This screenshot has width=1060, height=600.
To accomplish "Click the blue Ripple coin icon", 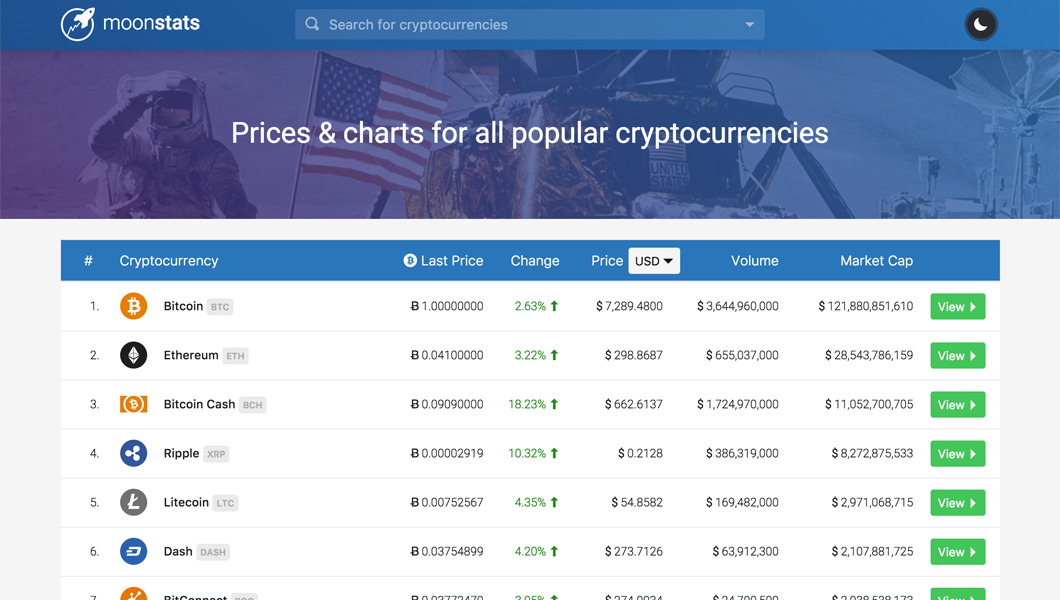I will tap(133, 453).
